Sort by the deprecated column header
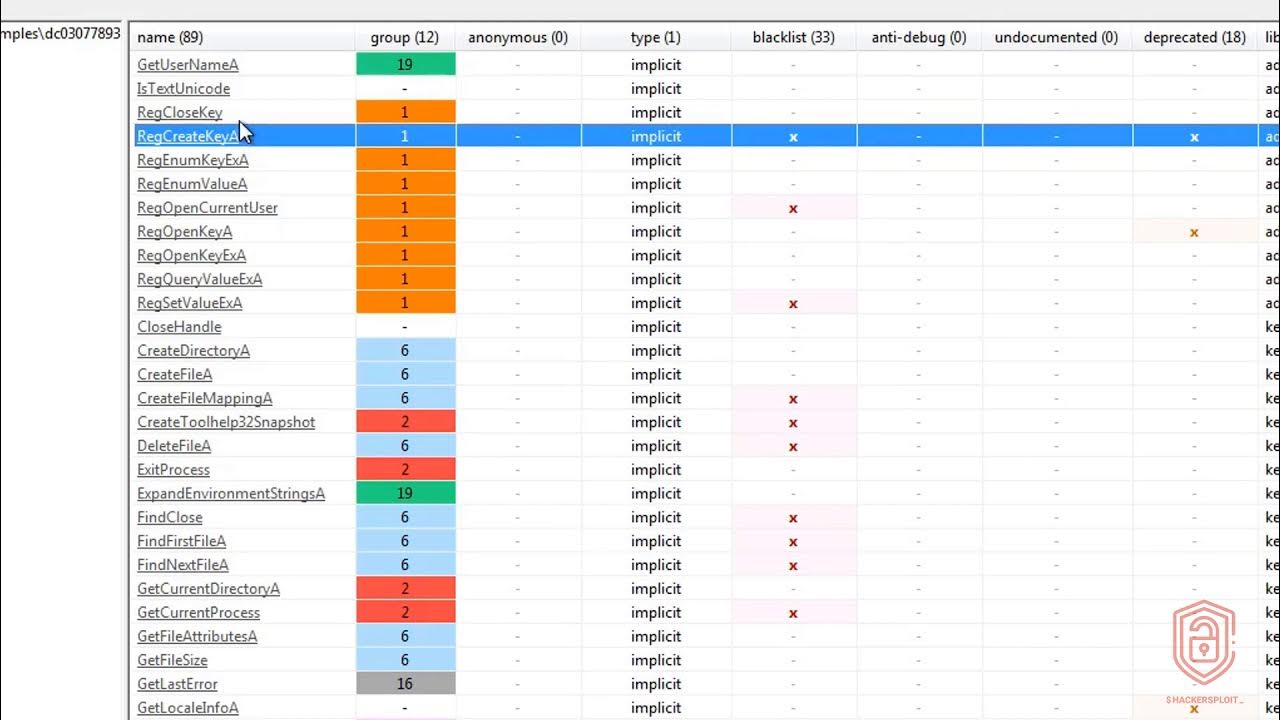Image resolution: width=1280 pixels, height=720 pixels. click(1194, 37)
